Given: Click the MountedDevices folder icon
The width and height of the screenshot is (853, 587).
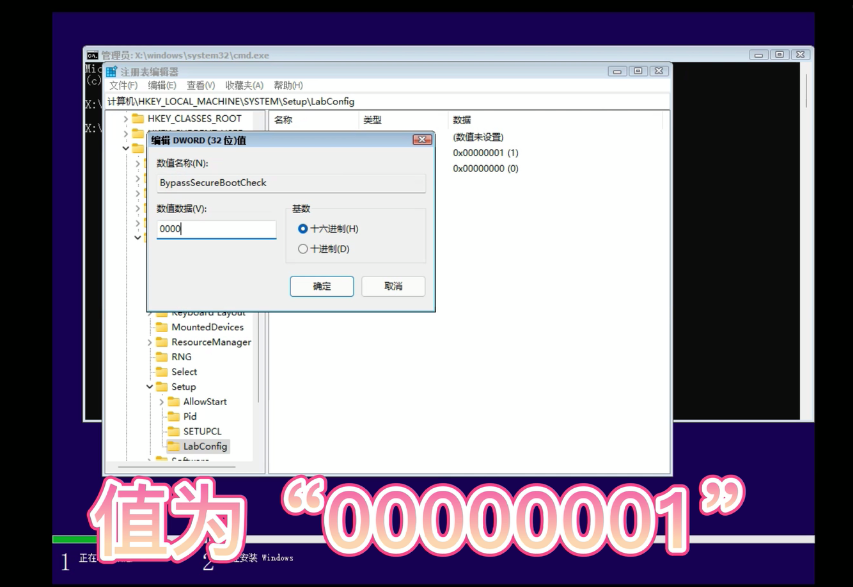Looking at the screenshot, I should tap(160, 327).
